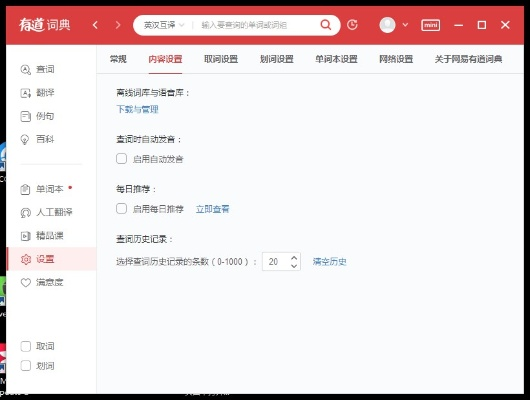This screenshot has width=530, height=400.
Task: Toggle the 取词 checkbox
Action: pos(26,346)
